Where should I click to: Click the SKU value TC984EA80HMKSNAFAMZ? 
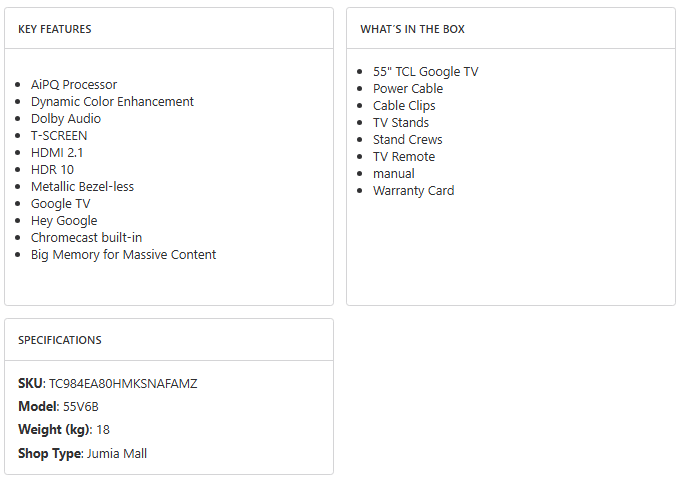[123, 384]
